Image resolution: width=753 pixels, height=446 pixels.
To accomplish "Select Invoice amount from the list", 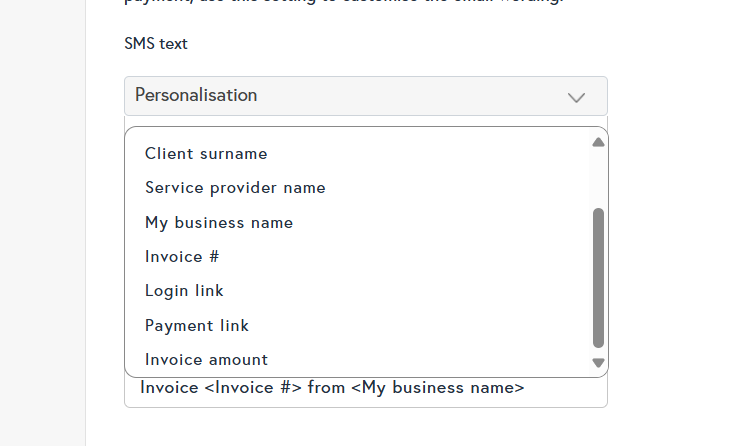I will [x=206, y=360].
